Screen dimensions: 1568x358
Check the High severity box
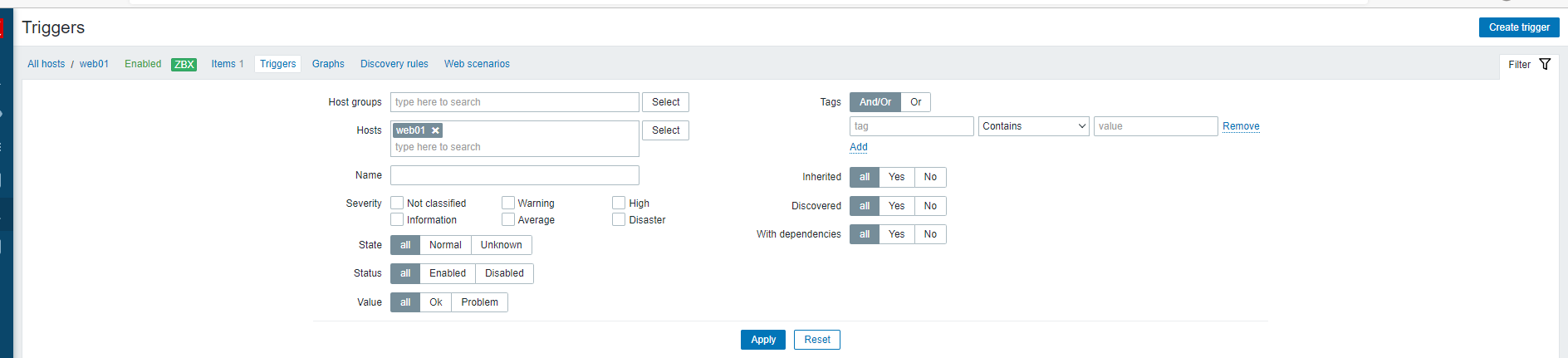(x=619, y=203)
